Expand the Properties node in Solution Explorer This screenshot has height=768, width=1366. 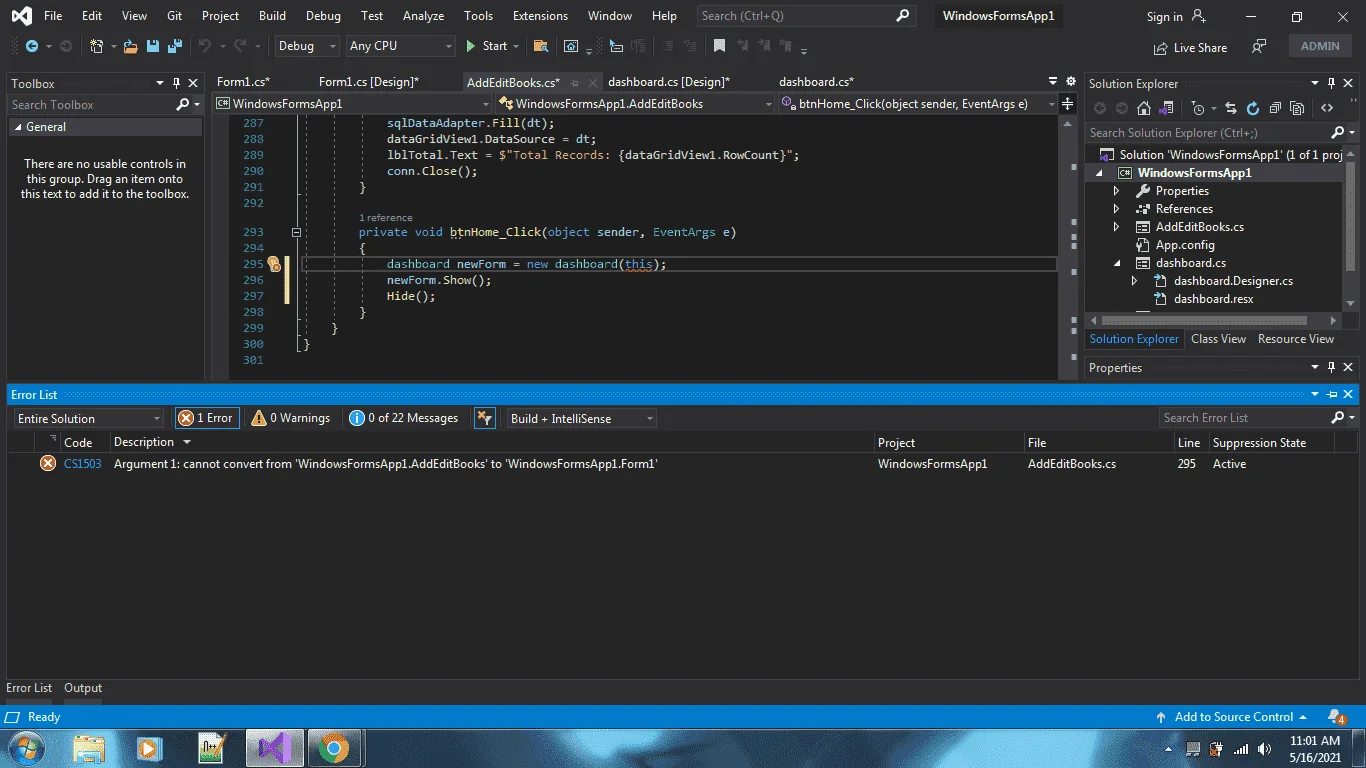coord(1117,191)
